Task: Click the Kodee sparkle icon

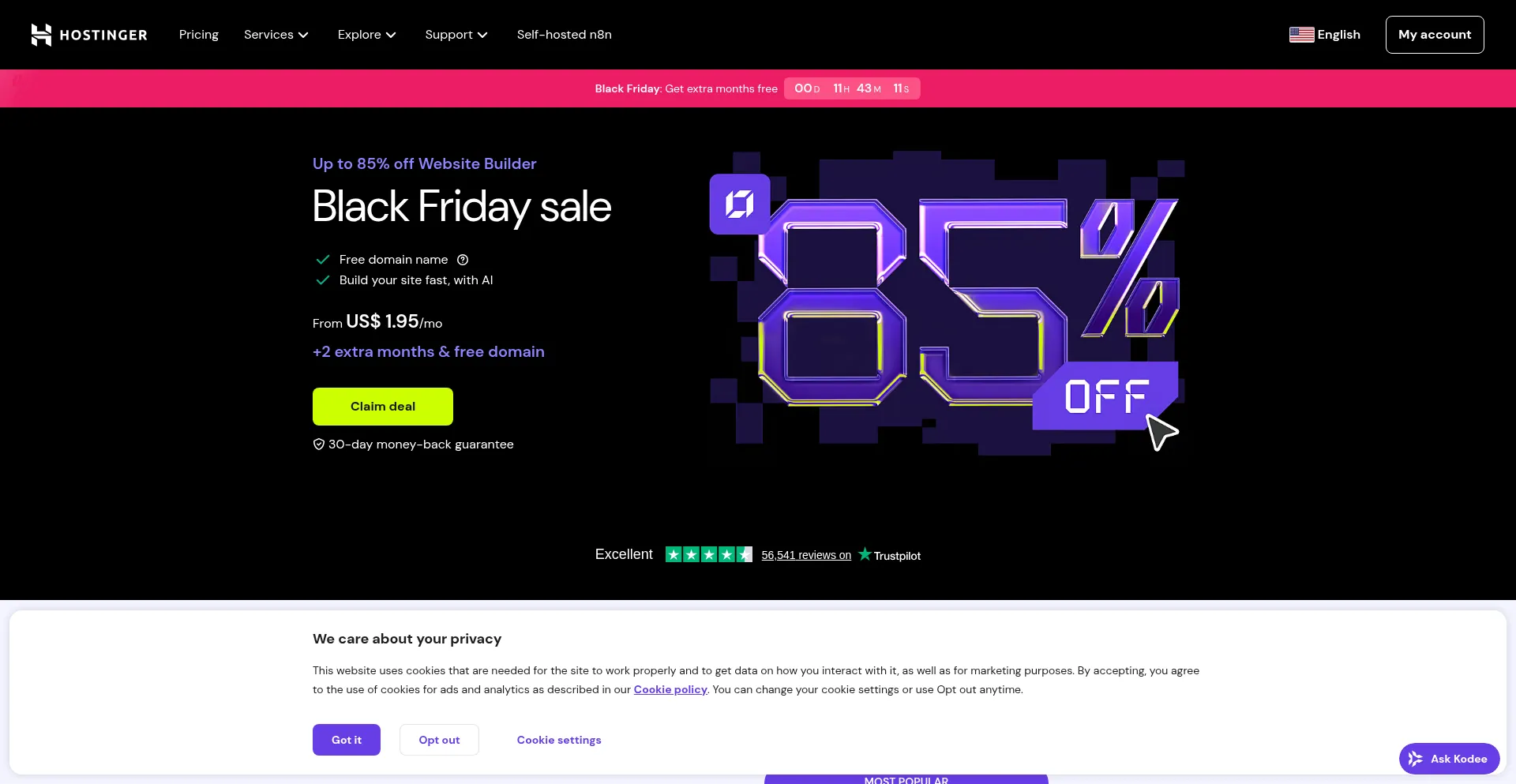Action: 1416,759
